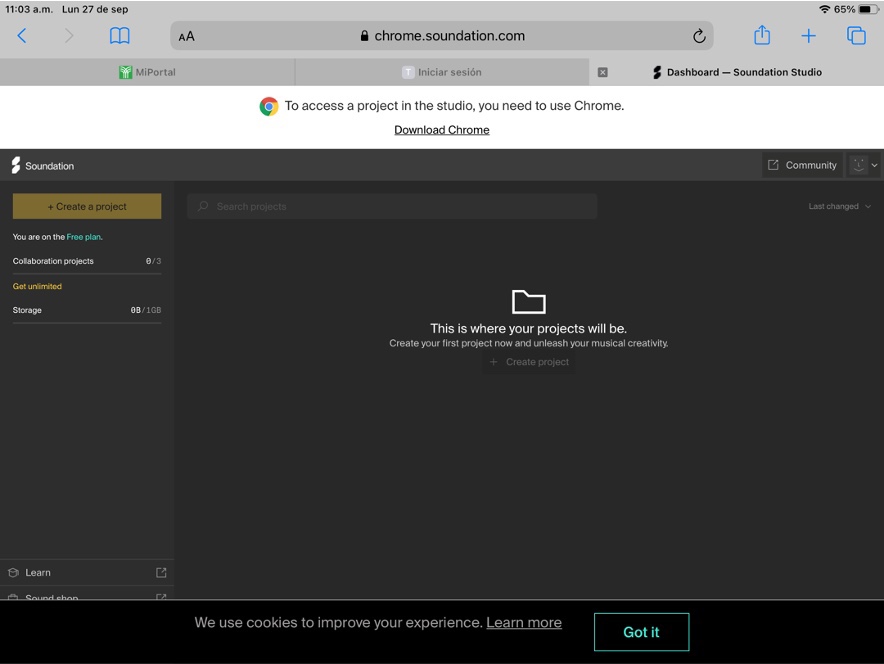Click the empty projects folder icon
Screen dimensions: 884x664
point(528,301)
